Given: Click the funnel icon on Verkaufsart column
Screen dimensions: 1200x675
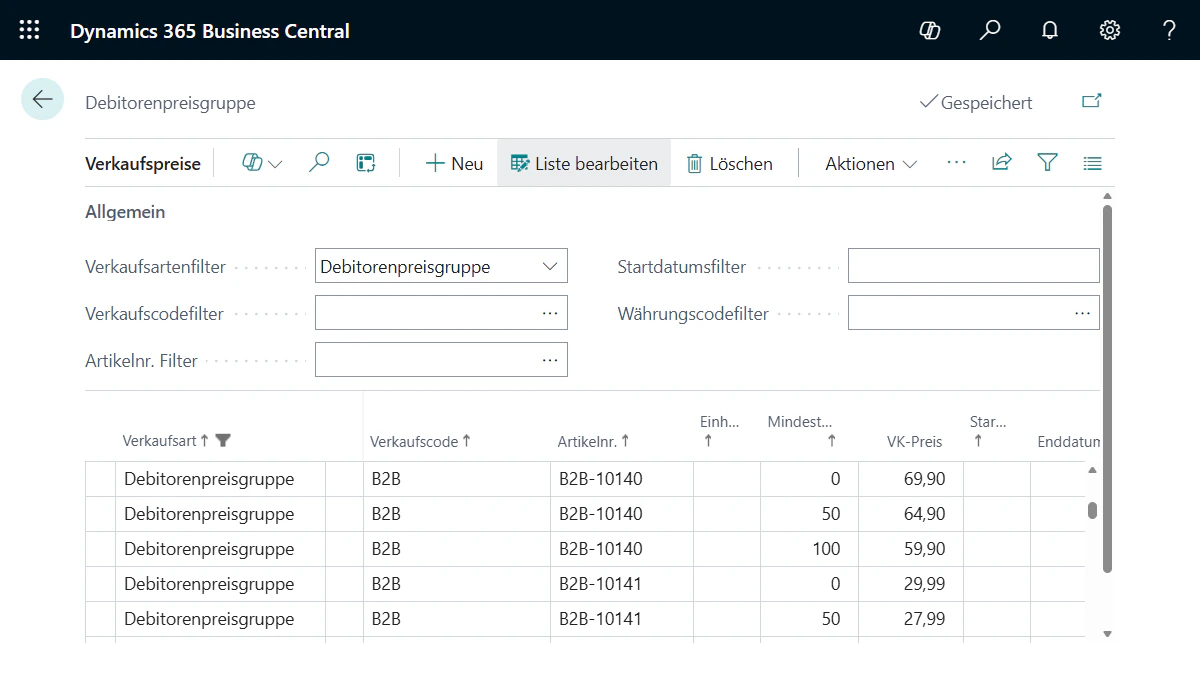Looking at the screenshot, I should point(224,440).
